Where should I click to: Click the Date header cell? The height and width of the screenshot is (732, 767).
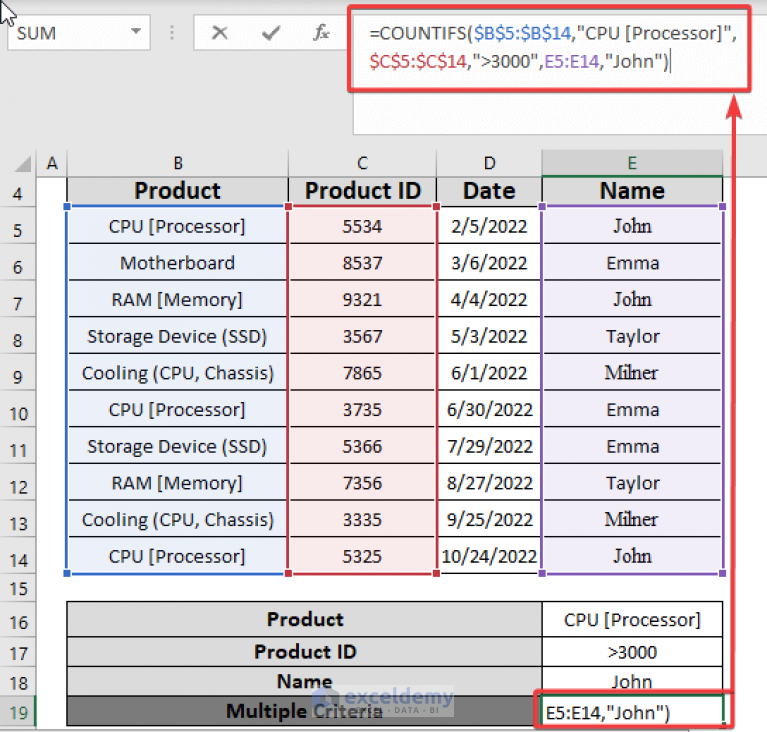(x=489, y=191)
